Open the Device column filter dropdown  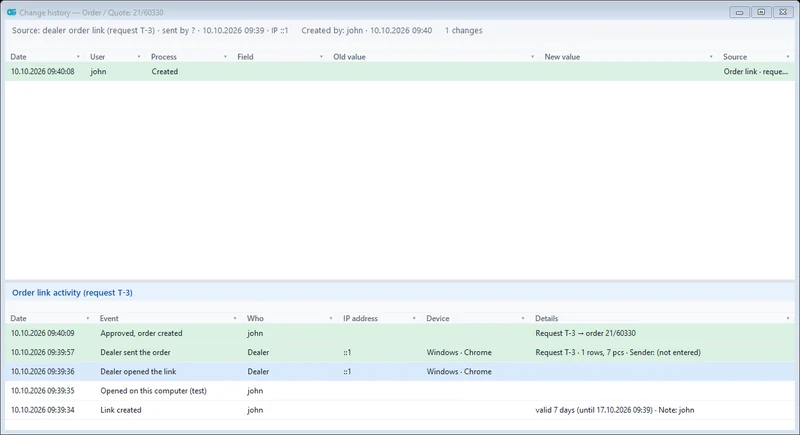pos(522,319)
